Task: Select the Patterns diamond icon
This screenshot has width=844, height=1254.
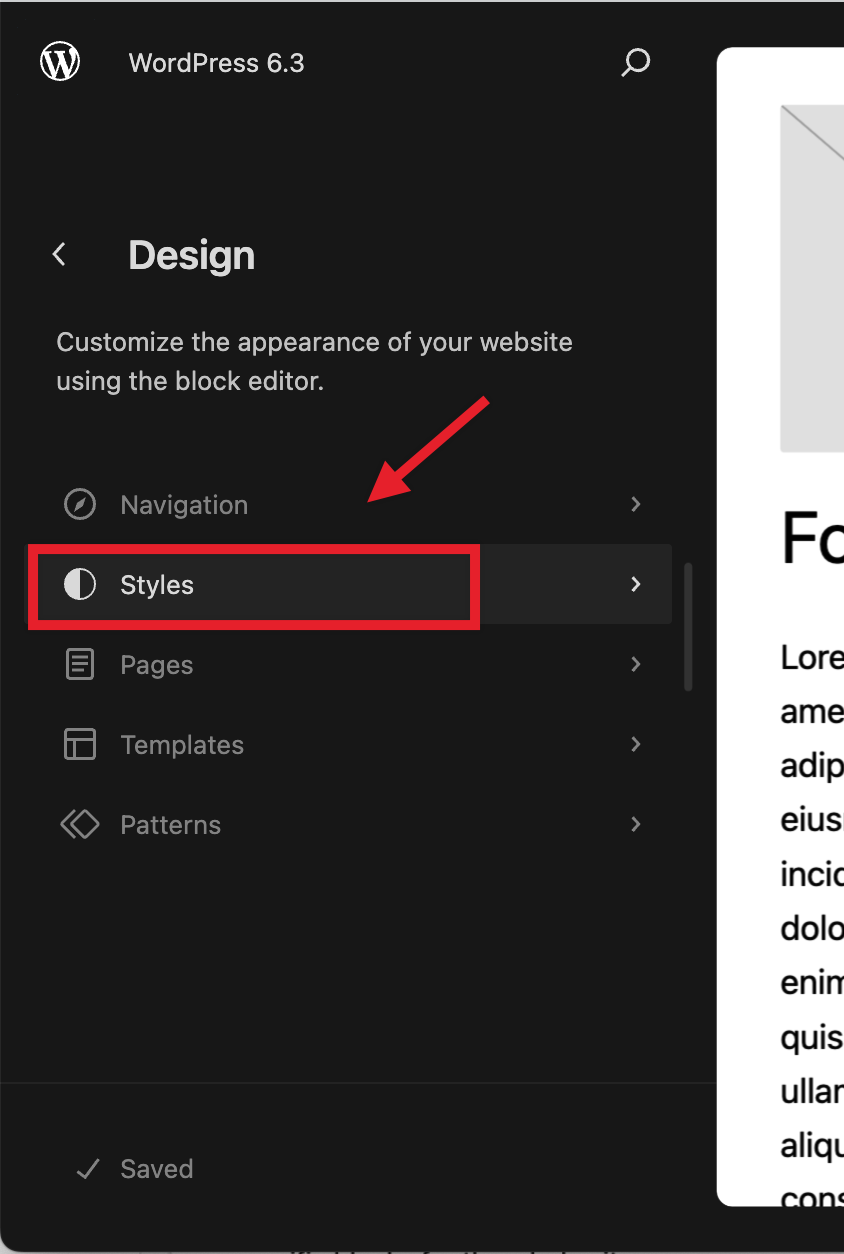Action: [79, 824]
